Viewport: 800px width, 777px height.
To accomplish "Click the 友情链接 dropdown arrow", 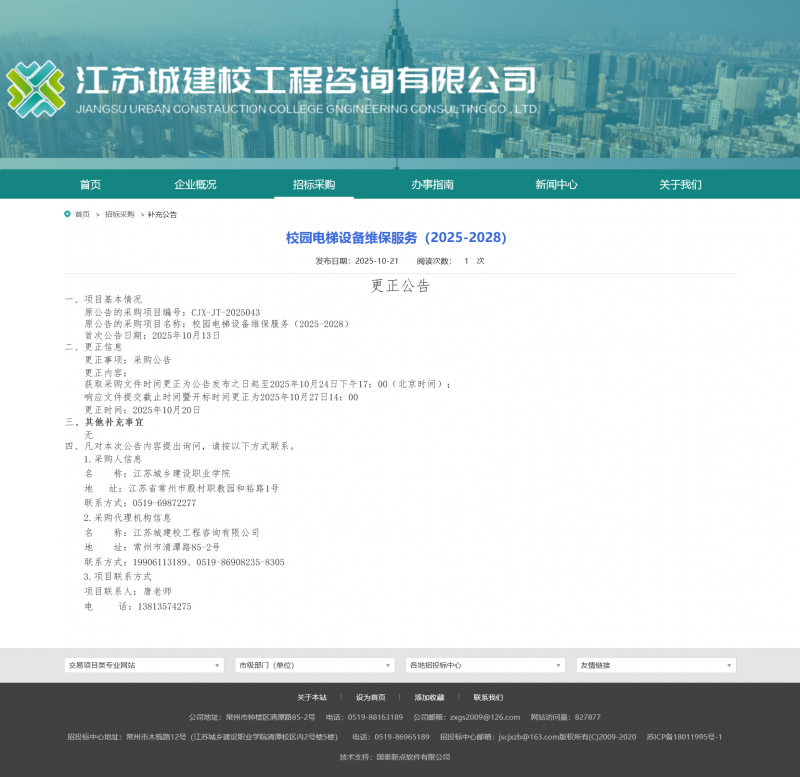I will coord(727,664).
